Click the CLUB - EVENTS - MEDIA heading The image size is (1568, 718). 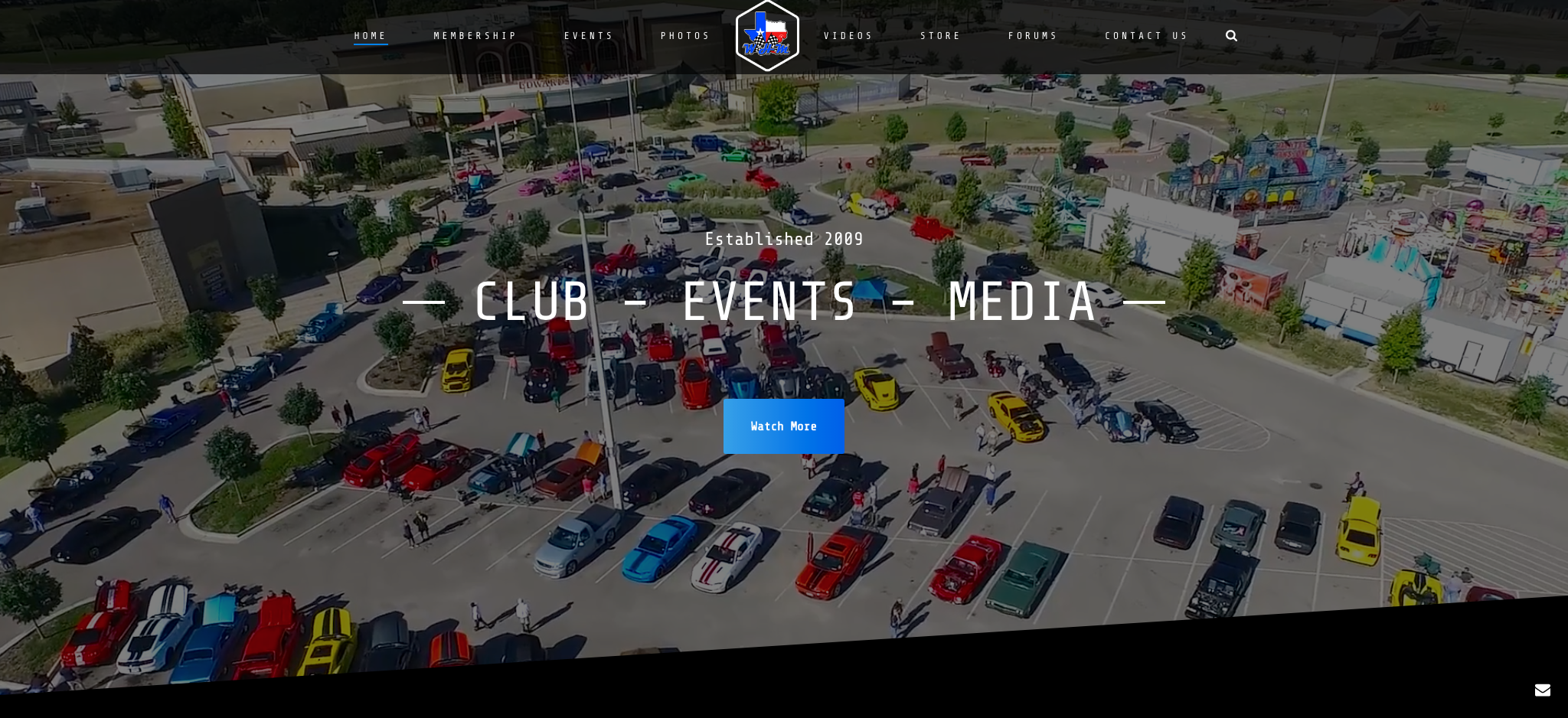coord(784,302)
